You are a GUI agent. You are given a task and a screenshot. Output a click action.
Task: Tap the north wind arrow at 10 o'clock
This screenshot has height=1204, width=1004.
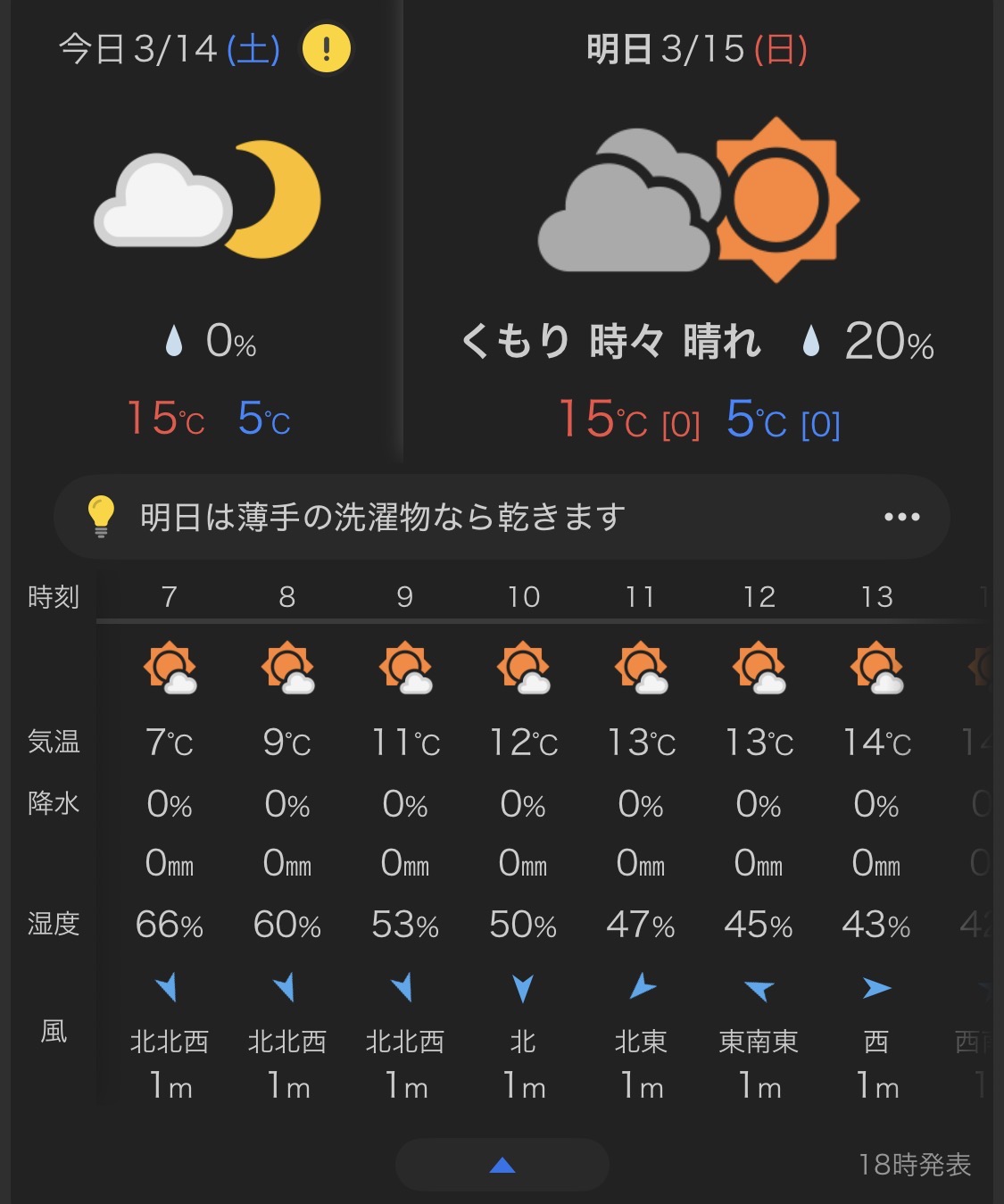click(523, 987)
